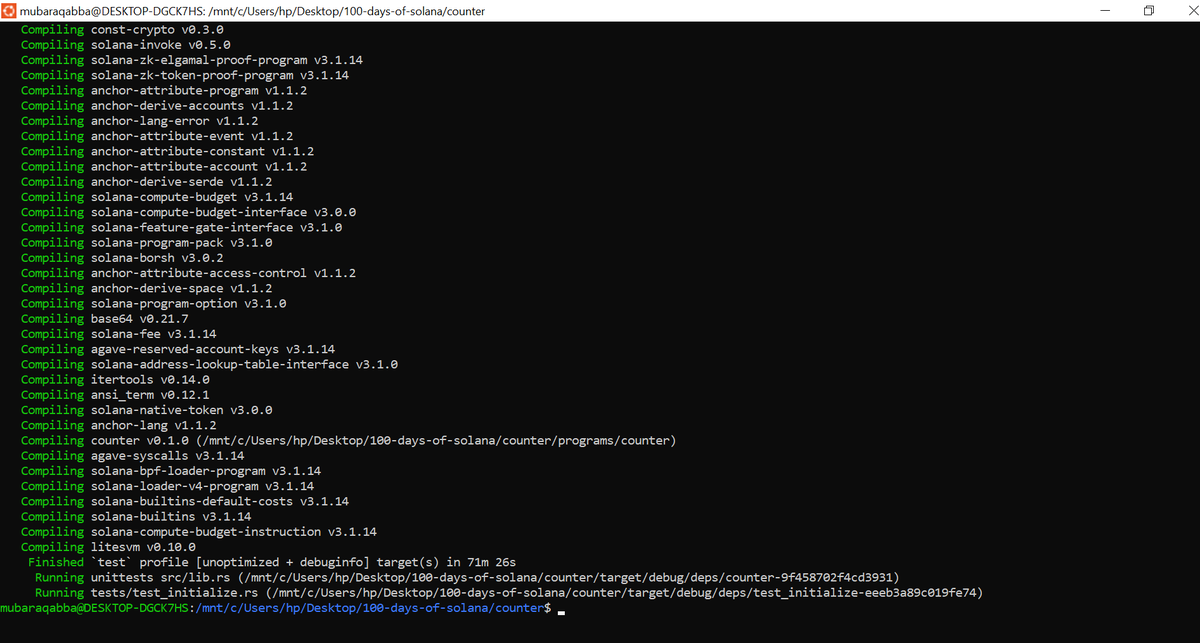Click 'solana-feature-gate-interface v3.1.0' line
This screenshot has height=643, width=1200.
click(x=182, y=227)
